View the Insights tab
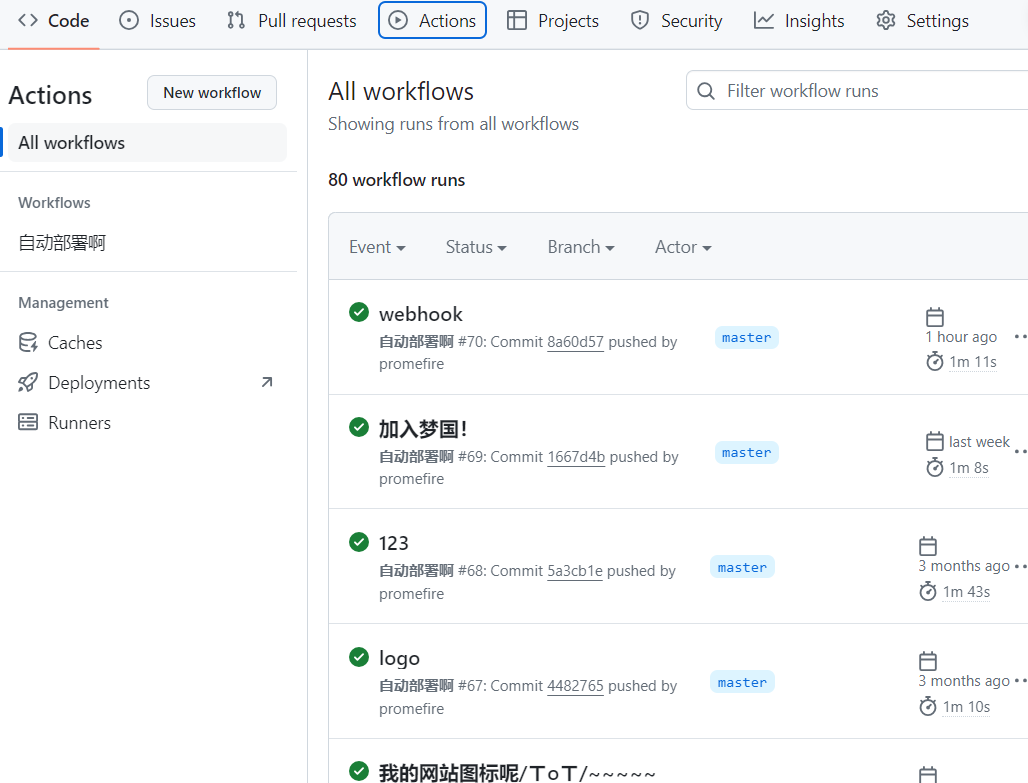This screenshot has width=1028, height=783. [x=799, y=21]
